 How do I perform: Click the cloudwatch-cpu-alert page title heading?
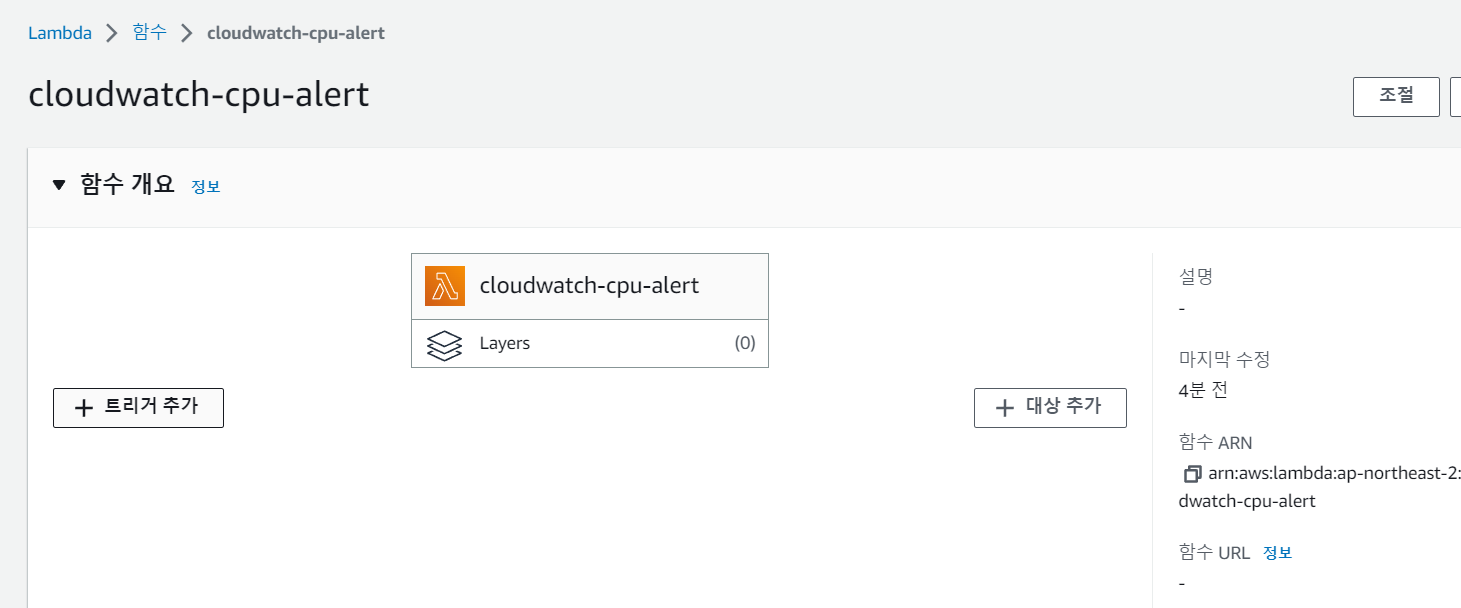tap(199, 95)
